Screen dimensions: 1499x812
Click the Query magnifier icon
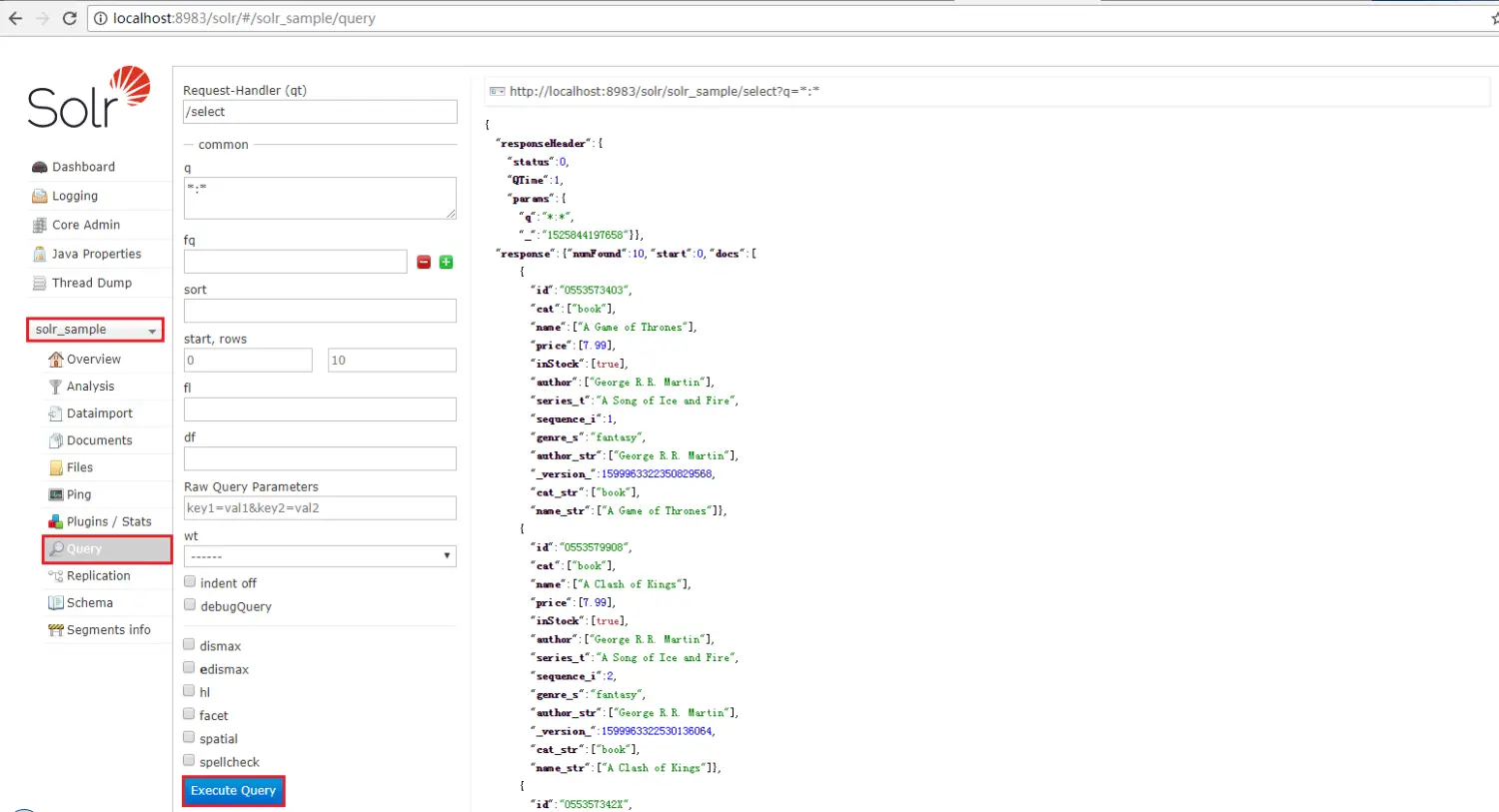click(x=57, y=548)
